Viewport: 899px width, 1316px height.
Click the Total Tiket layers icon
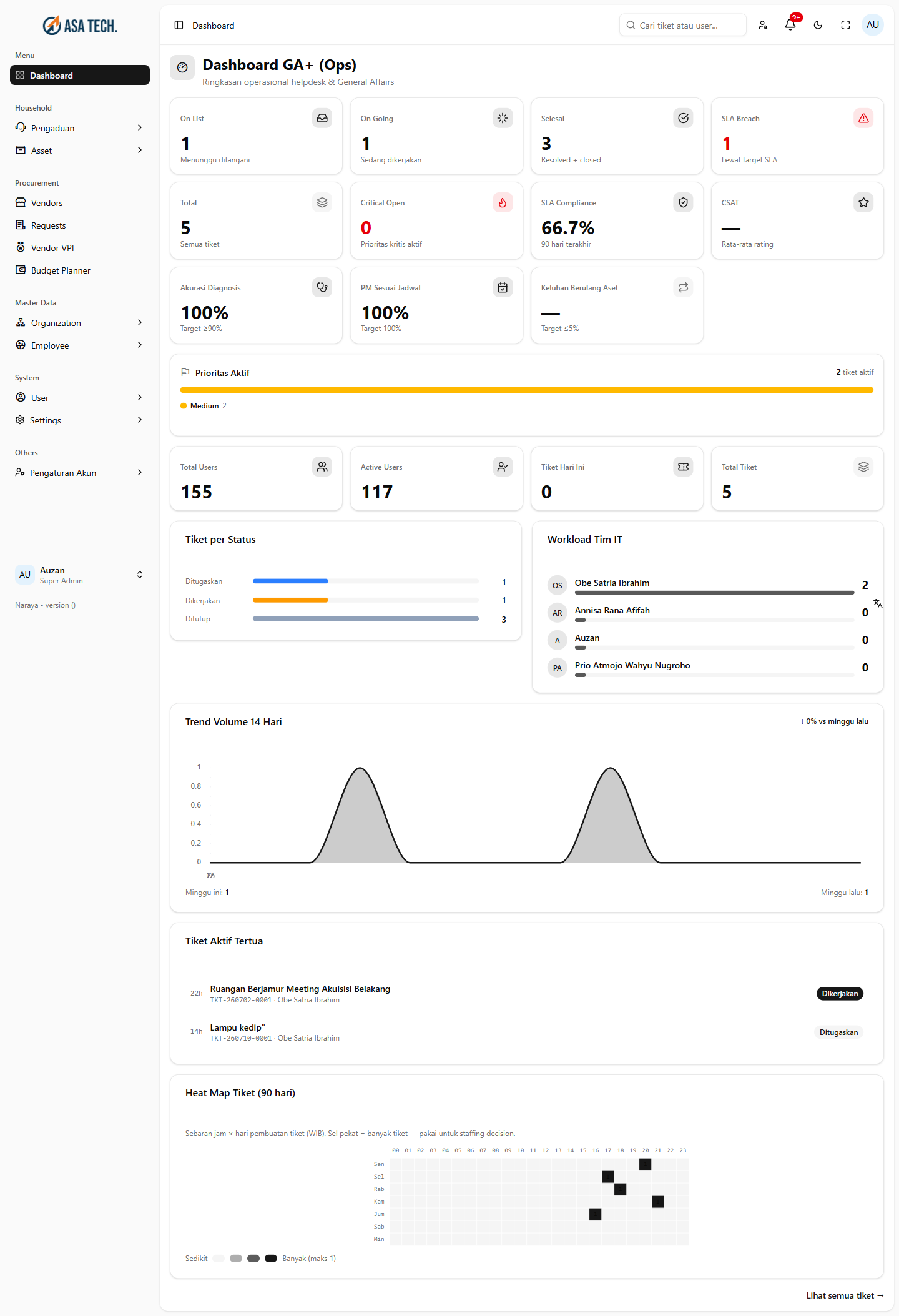[x=863, y=467]
